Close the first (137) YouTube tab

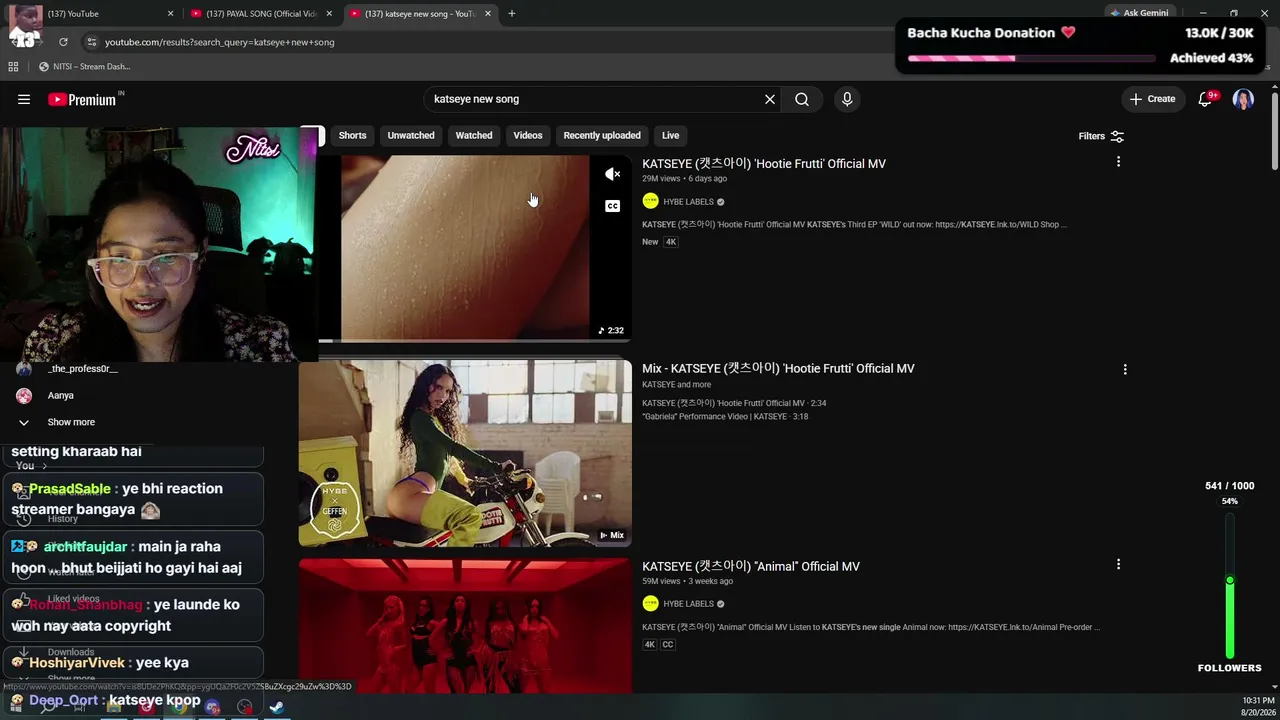[x=170, y=14]
